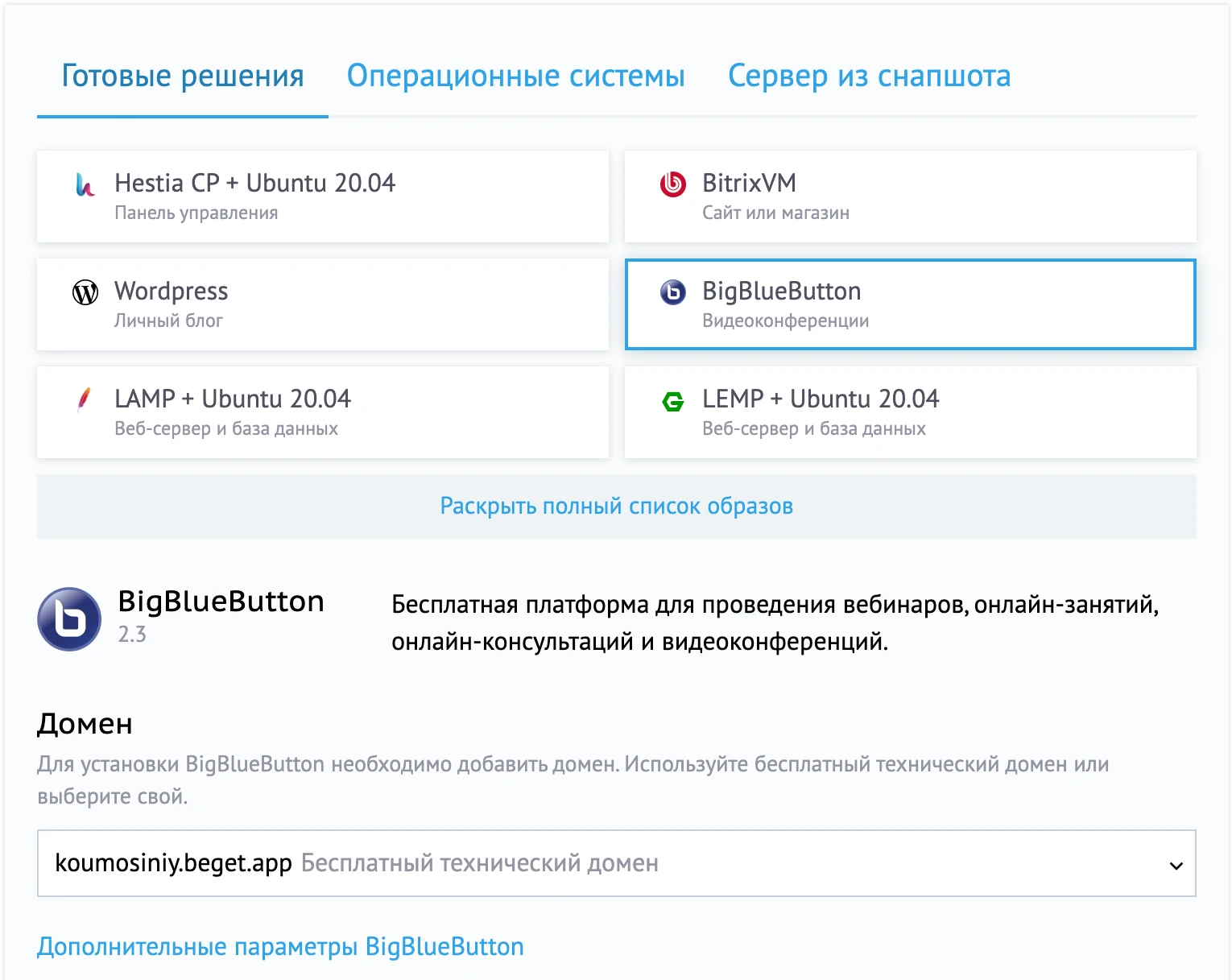The width and height of the screenshot is (1232, 980).
Task: Select the Wordpress image card
Action: 322,304
